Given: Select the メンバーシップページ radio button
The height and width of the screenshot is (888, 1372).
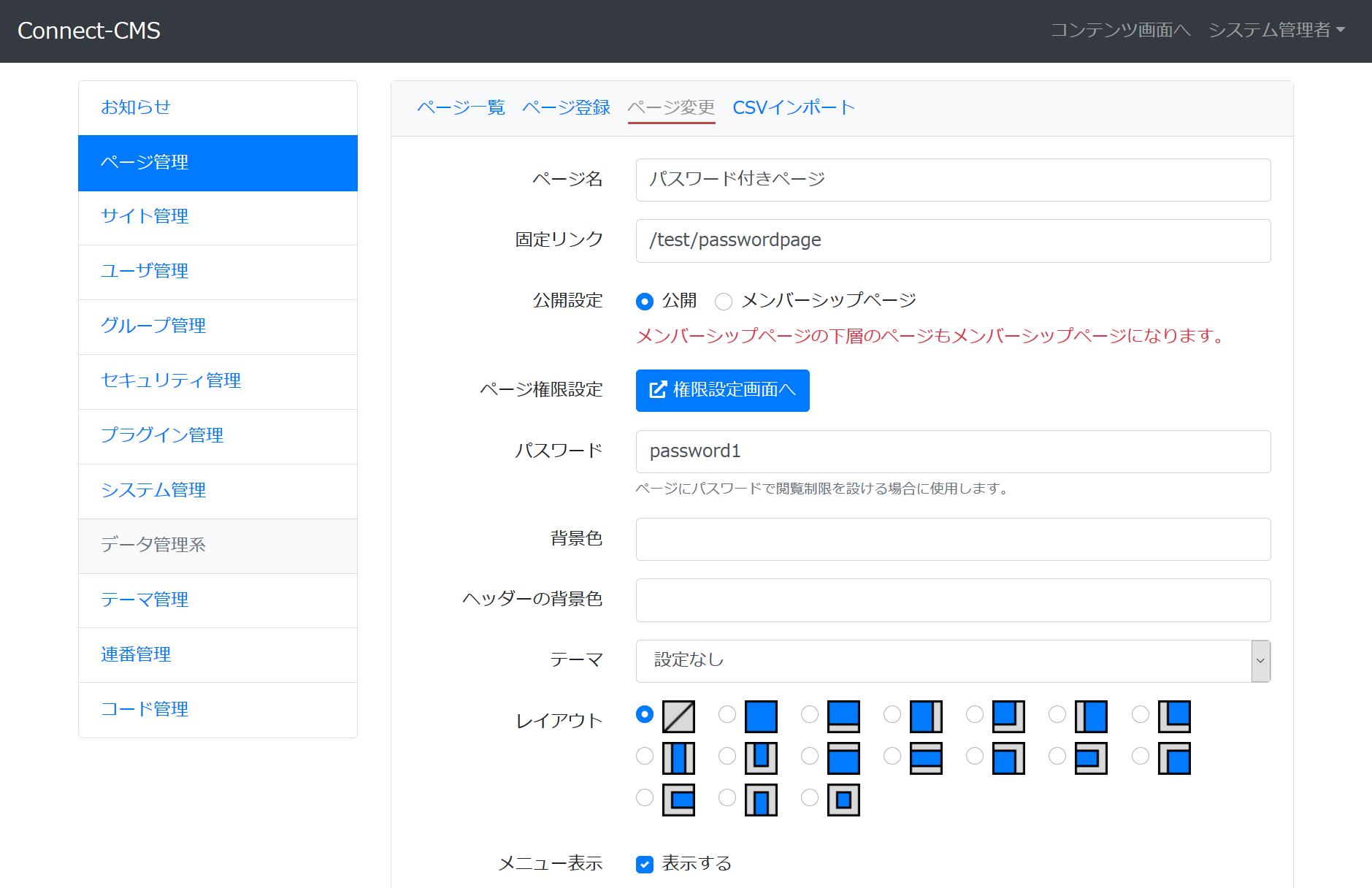Looking at the screenshot, I should (x=724, y=301).
